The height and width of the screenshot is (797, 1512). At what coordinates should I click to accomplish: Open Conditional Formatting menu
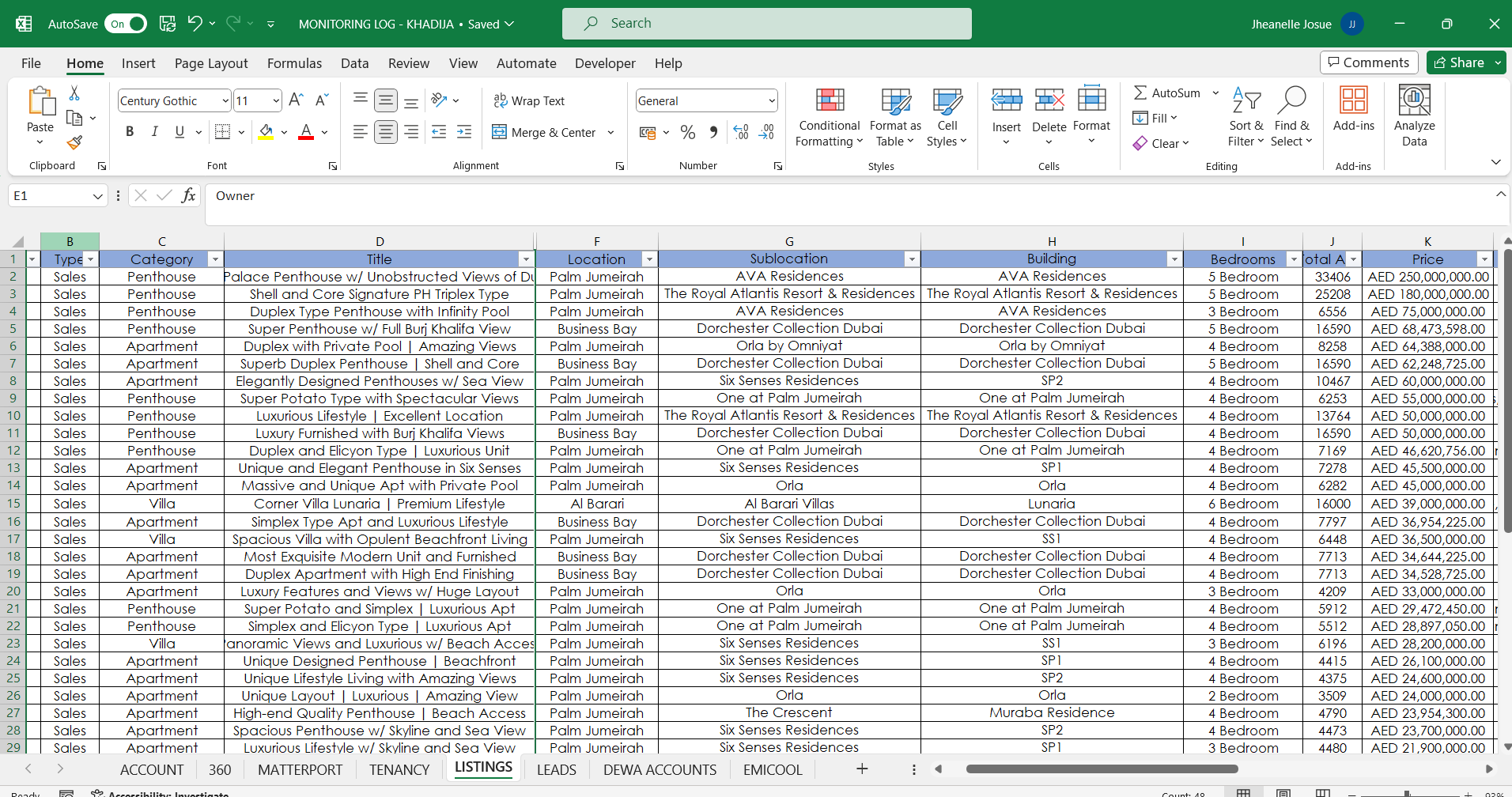click(x=830, y=116)
